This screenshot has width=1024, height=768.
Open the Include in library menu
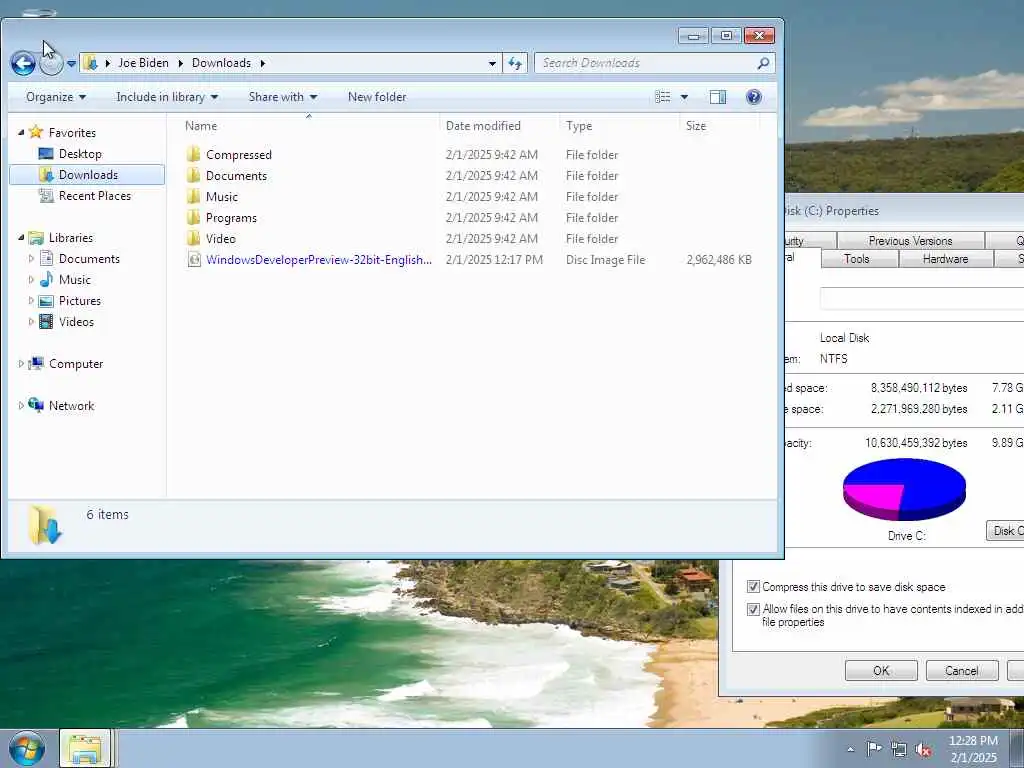(x=167, y=97)
